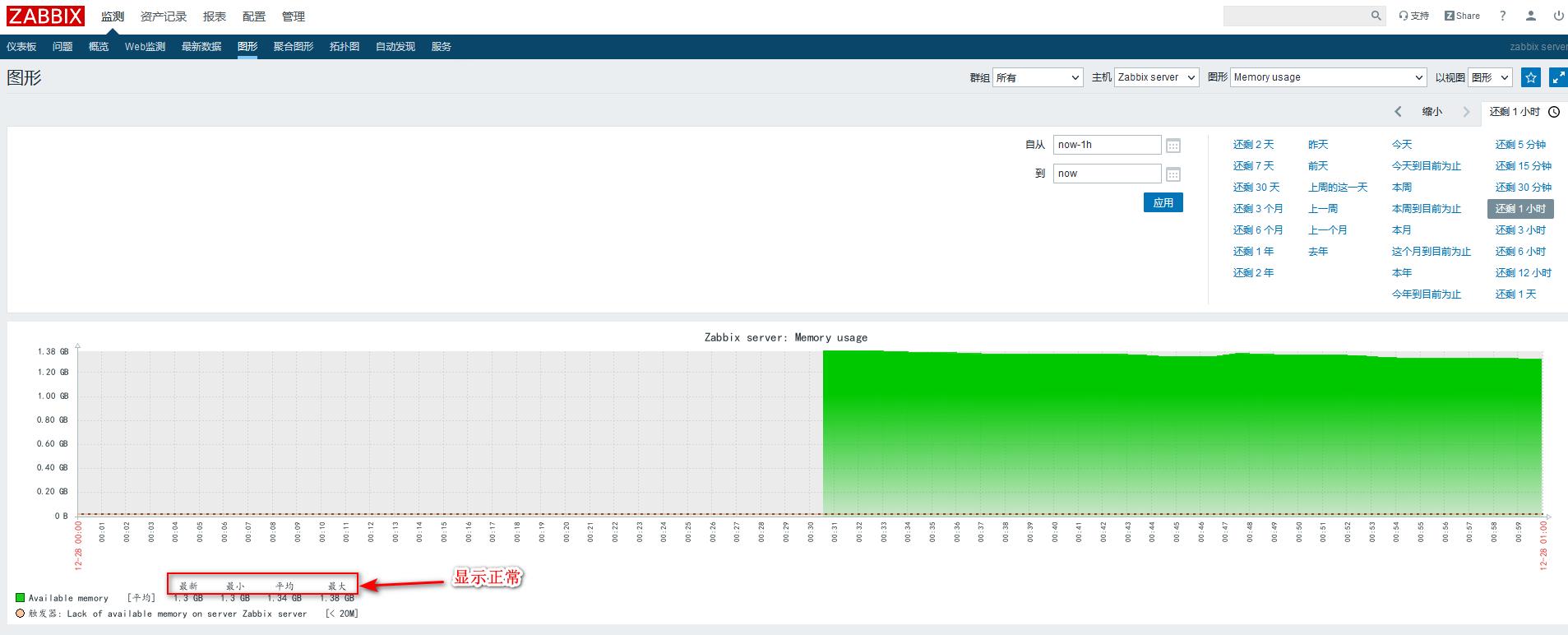1568x635 pixels.
Task: Select time range 还剩 1 年
Action: coord(1253,251)
